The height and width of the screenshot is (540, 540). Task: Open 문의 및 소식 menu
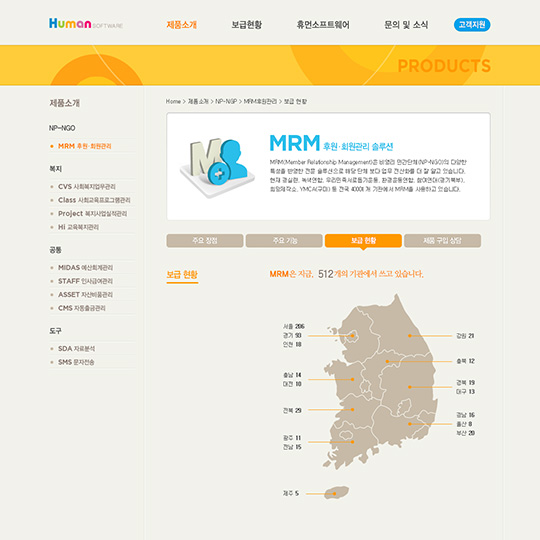click(x=406, y=25)
